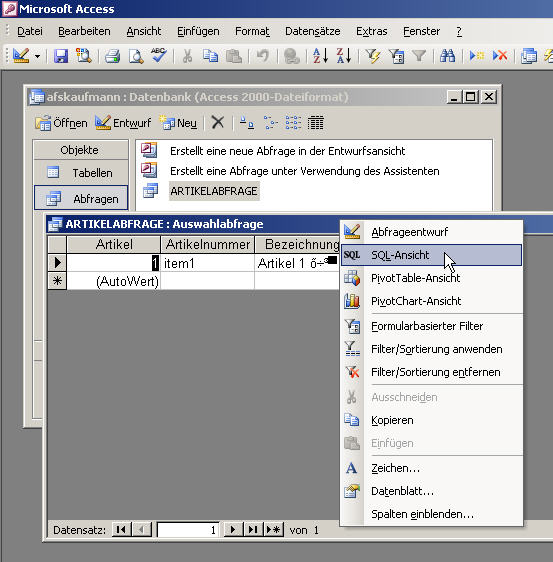Click the Find binoculars icon
The image size is (553, 562).
448,56
